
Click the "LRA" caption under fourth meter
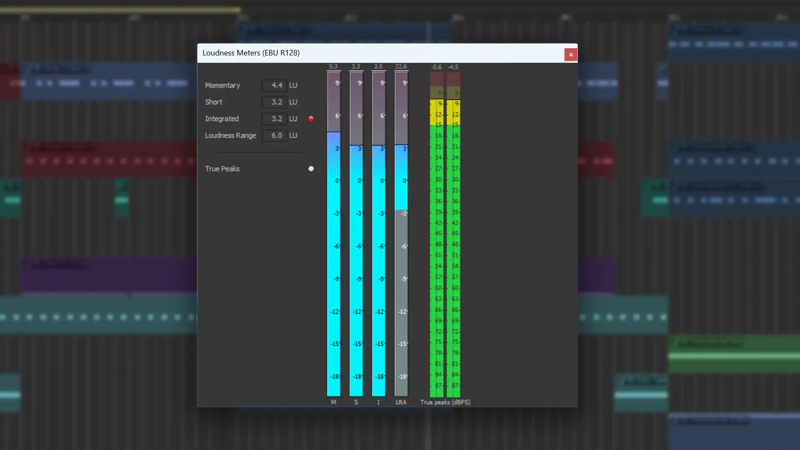pos(401,402)
